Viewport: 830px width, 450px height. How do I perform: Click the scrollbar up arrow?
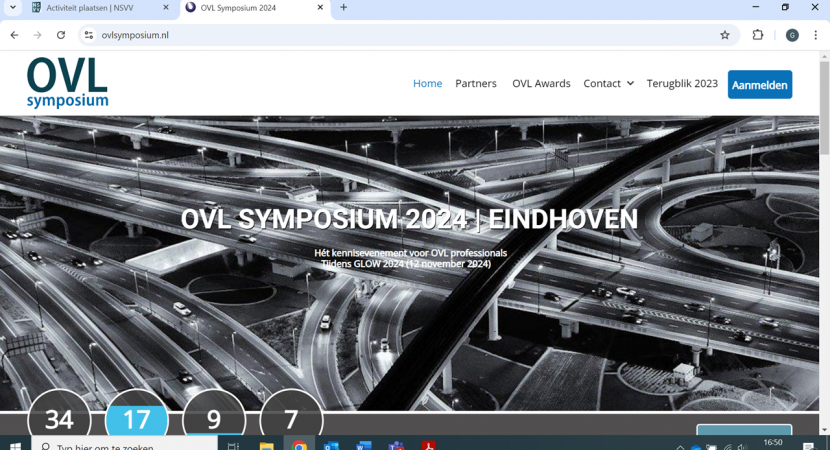824,56
